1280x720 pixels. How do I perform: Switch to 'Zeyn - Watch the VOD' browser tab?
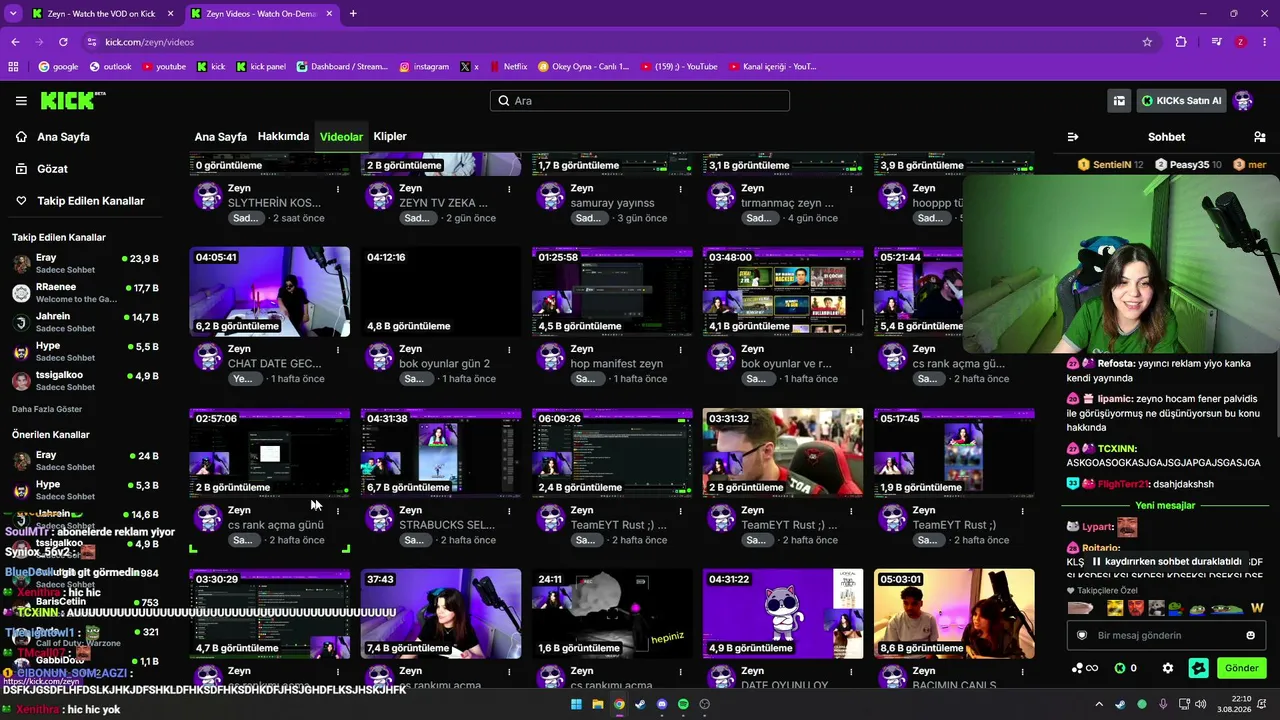point(103,14)
